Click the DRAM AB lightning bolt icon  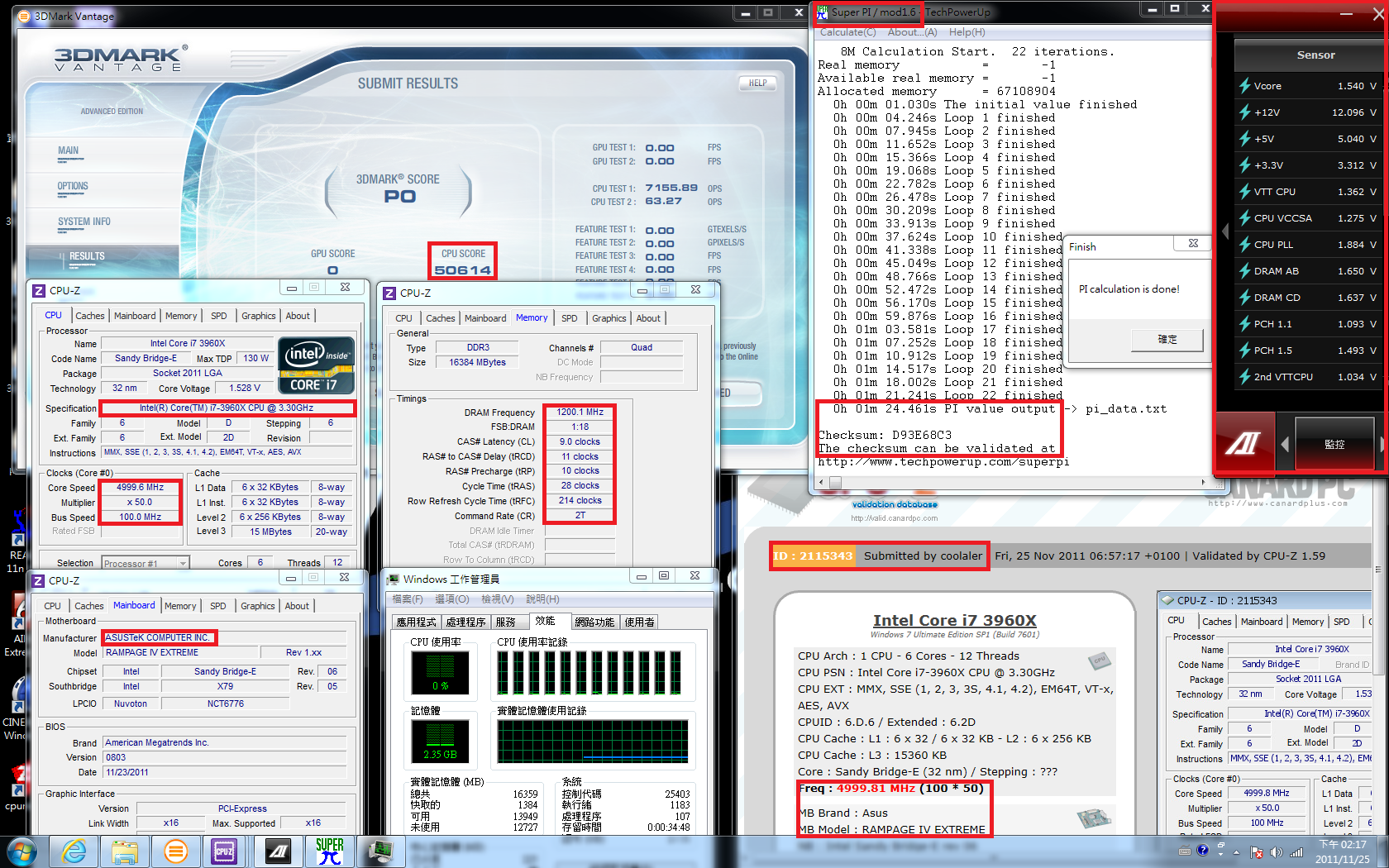1244,270
